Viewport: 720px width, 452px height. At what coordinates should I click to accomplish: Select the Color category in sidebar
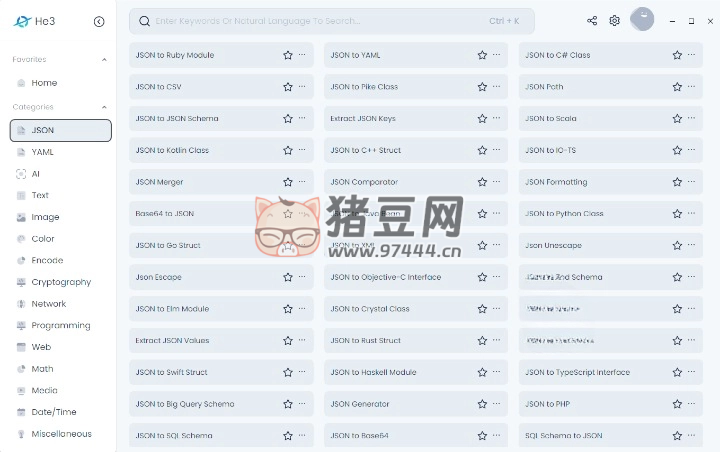[42, 239]
